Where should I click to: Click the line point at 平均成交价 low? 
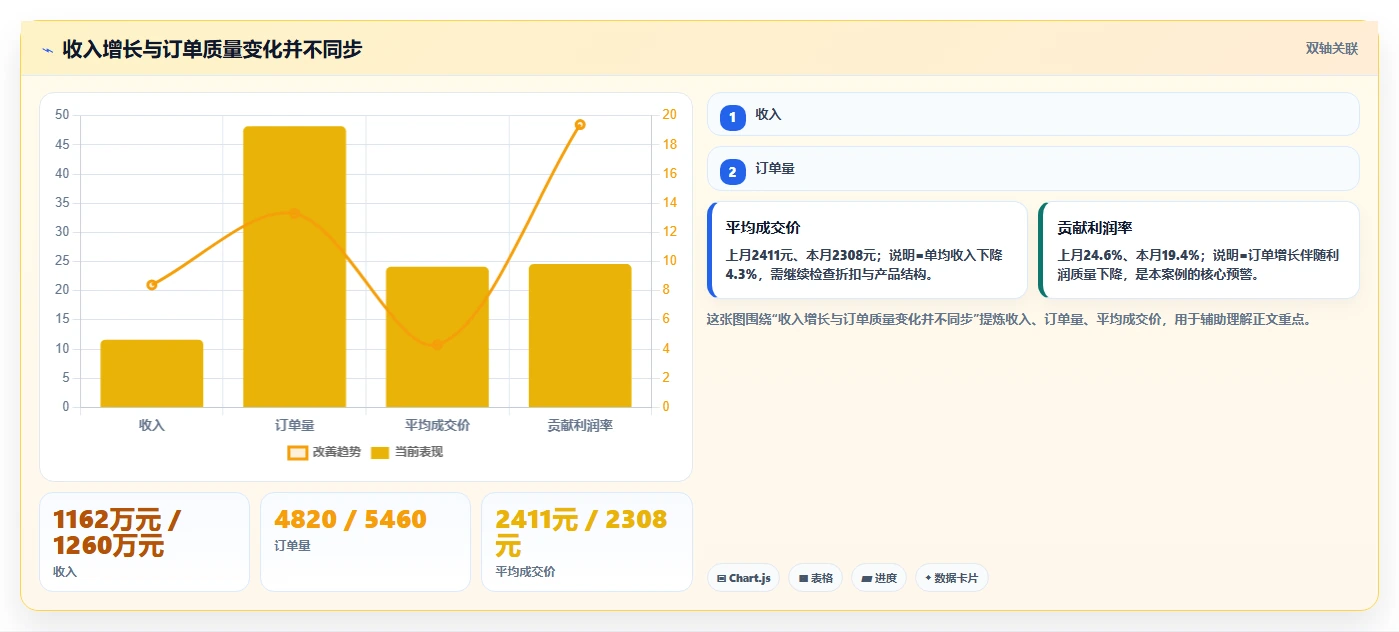[437, 345]
